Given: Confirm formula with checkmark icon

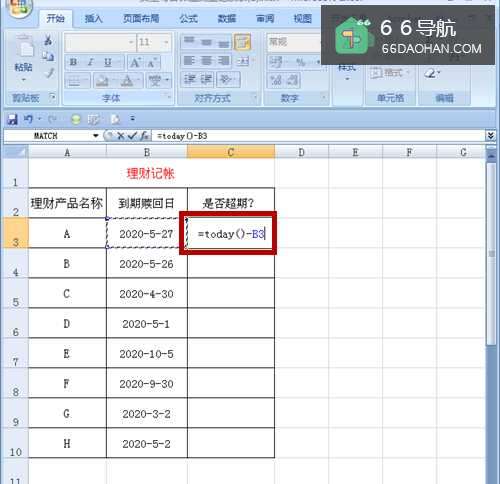Looking at the screenshot, I should [132, 136].
